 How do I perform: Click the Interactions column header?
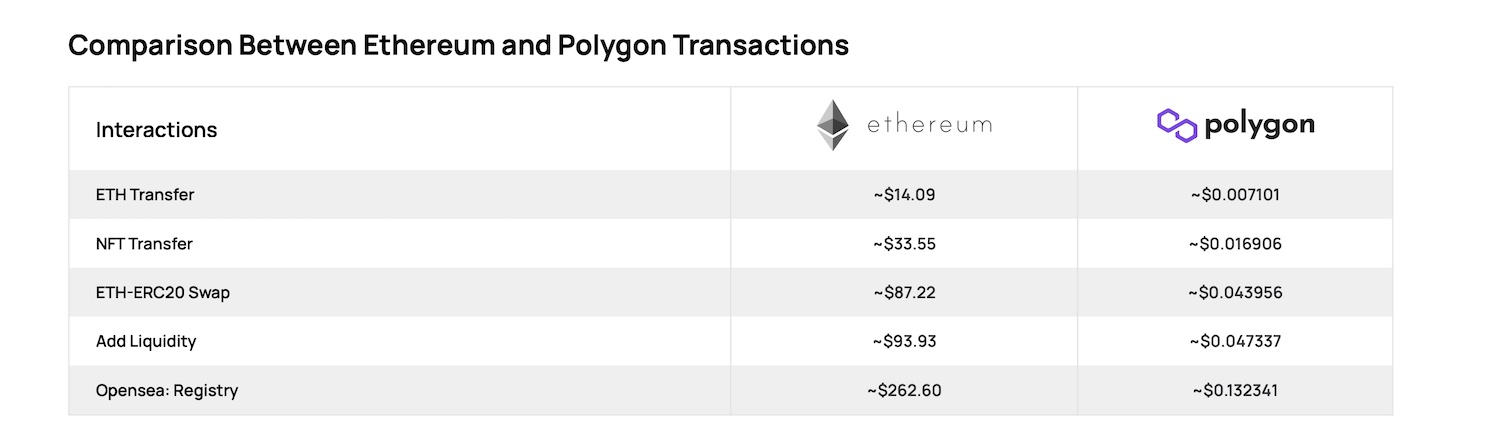click(156, 130)
